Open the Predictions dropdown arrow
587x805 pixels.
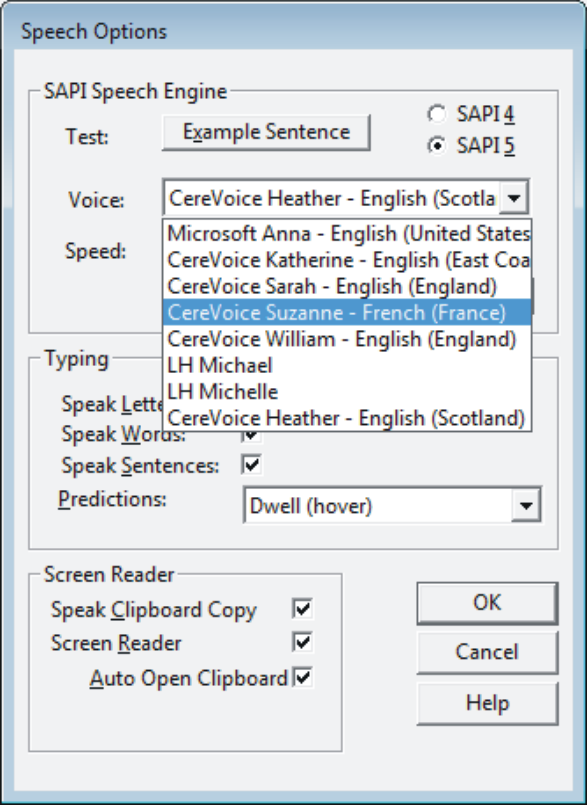coord(525,506)
